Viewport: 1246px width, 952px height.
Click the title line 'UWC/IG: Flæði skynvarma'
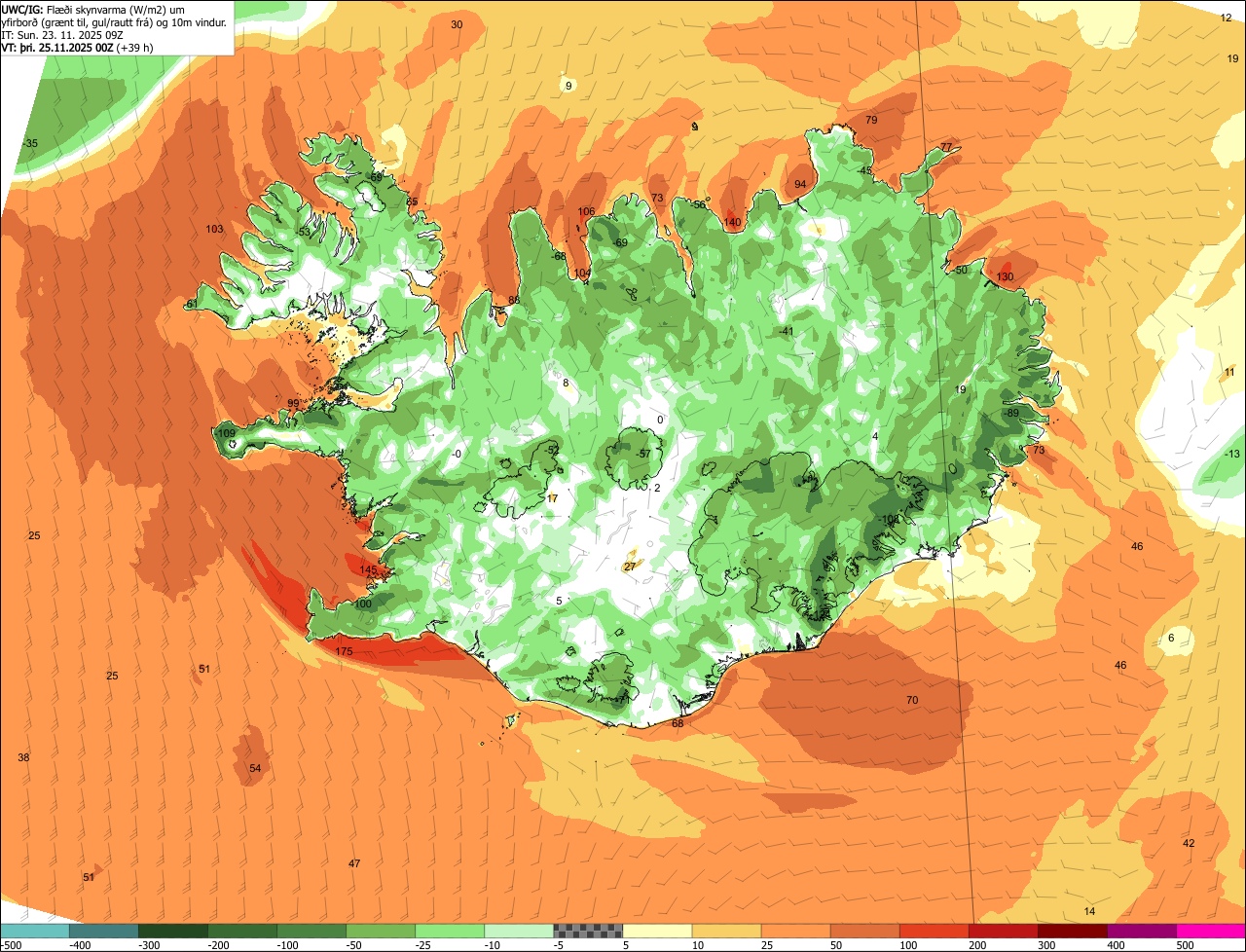point(92,9)
